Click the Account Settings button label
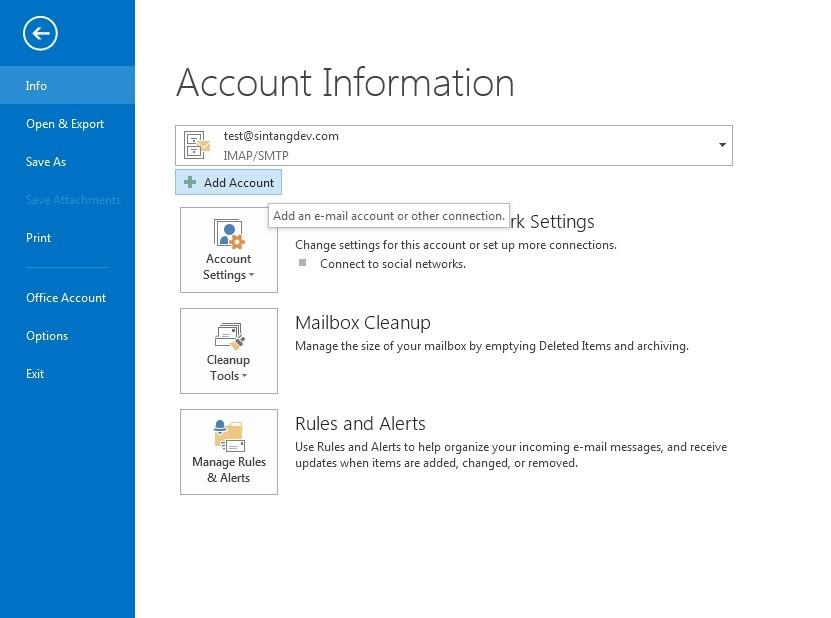 (x=228, y=267)
